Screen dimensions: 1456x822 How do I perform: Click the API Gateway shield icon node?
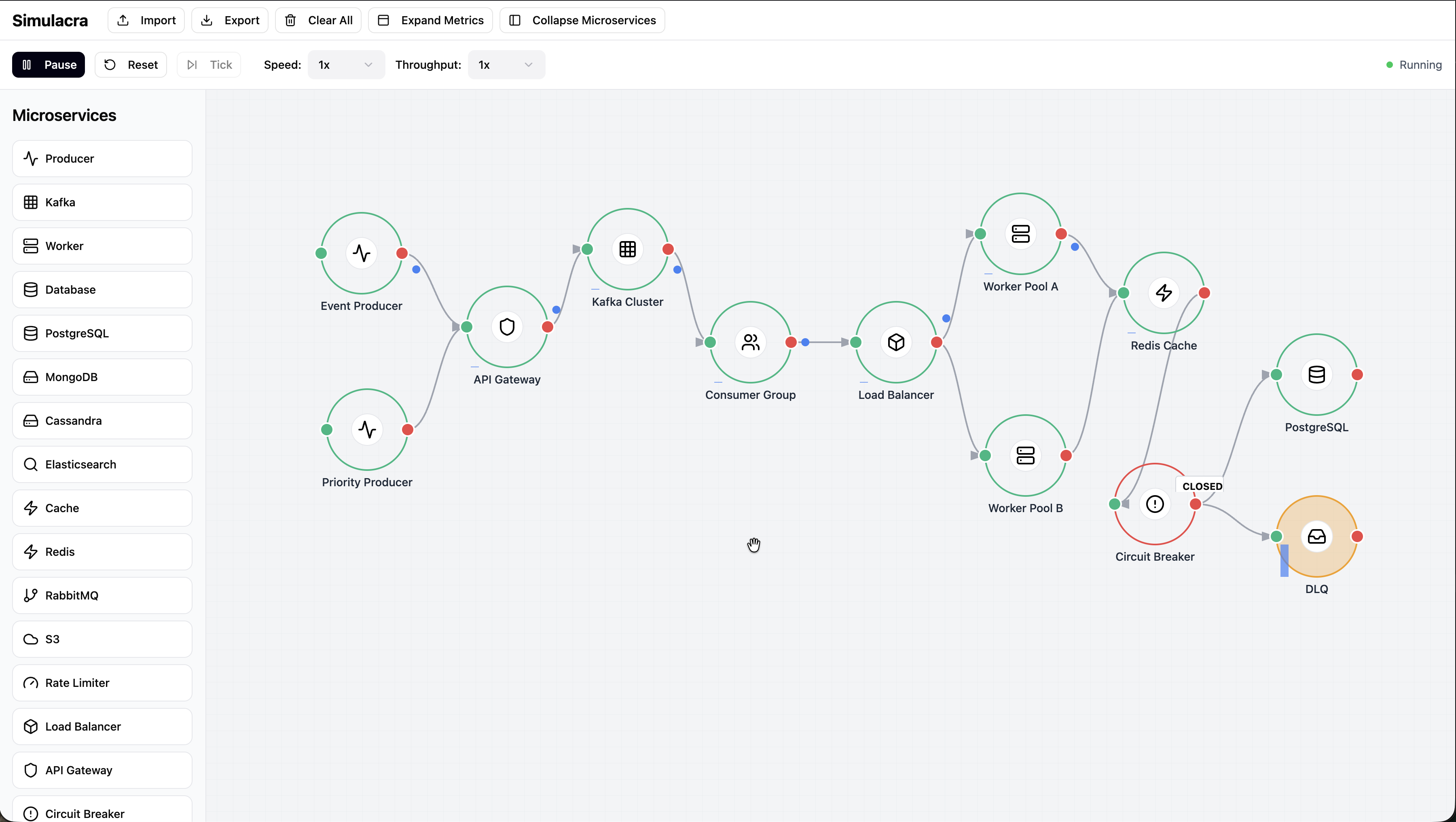507,327
